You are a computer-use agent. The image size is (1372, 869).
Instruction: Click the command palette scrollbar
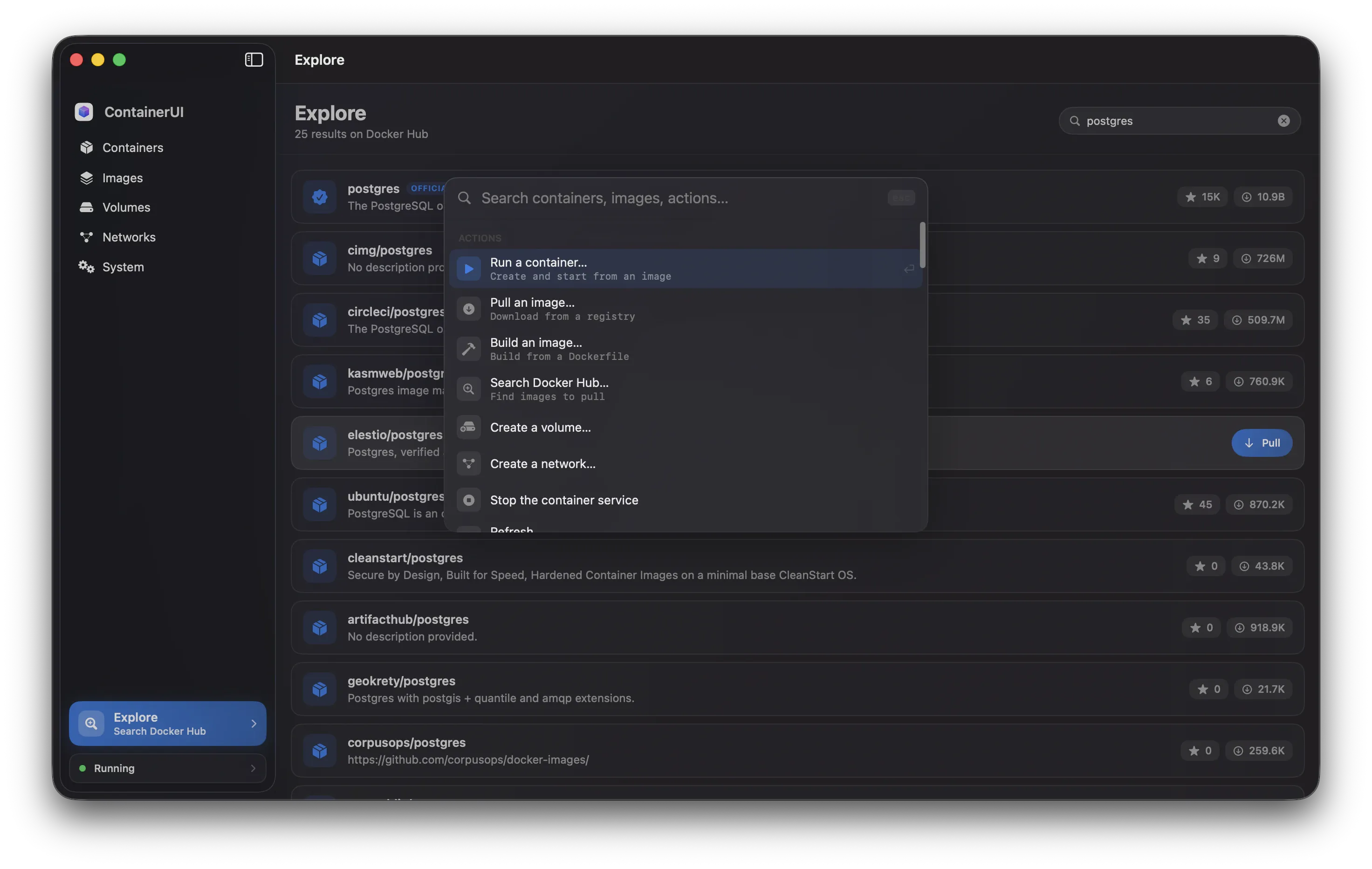tap(922, 245)
